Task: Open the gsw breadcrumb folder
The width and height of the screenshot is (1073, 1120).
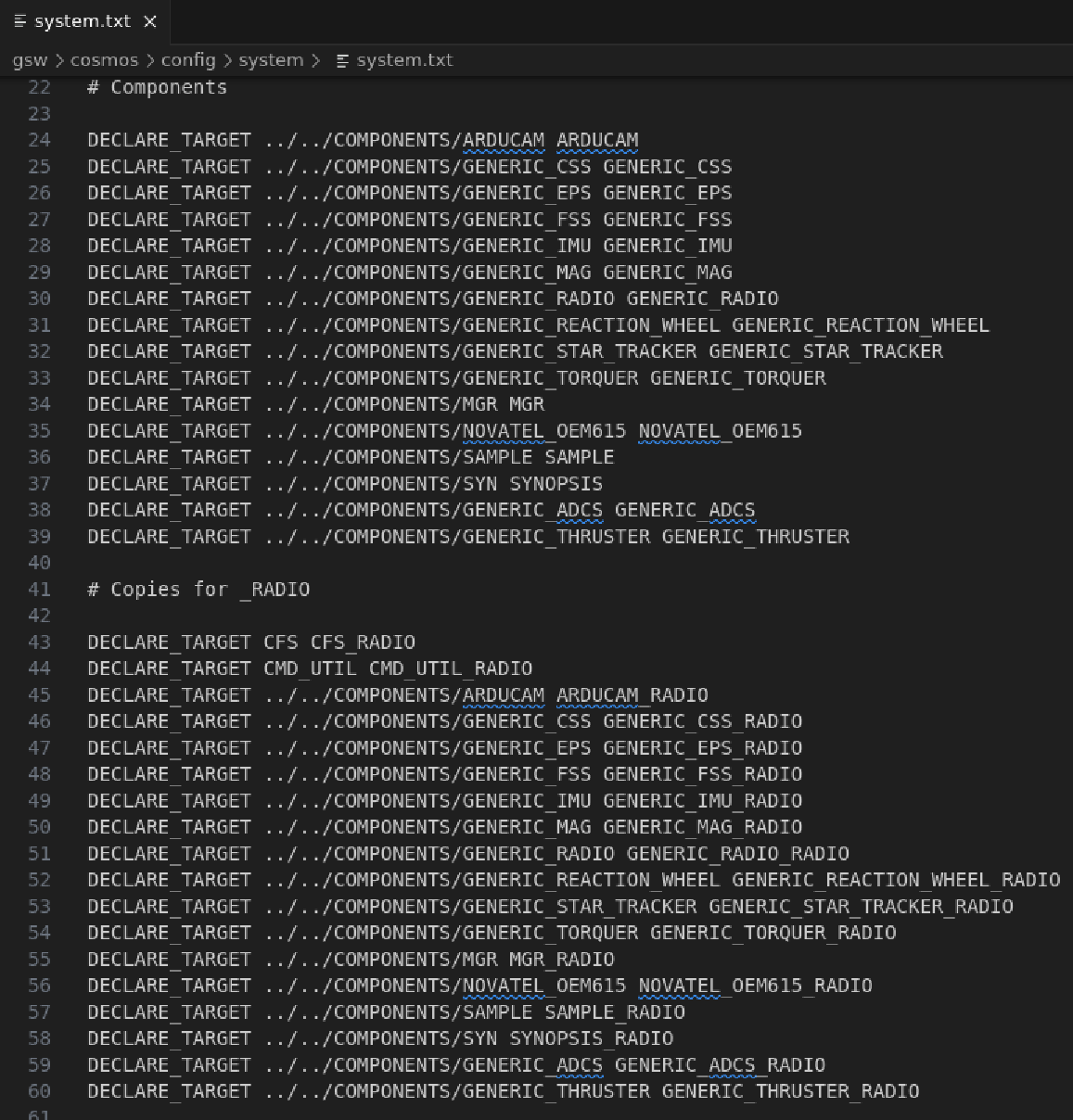Action: tap(30, 60)
